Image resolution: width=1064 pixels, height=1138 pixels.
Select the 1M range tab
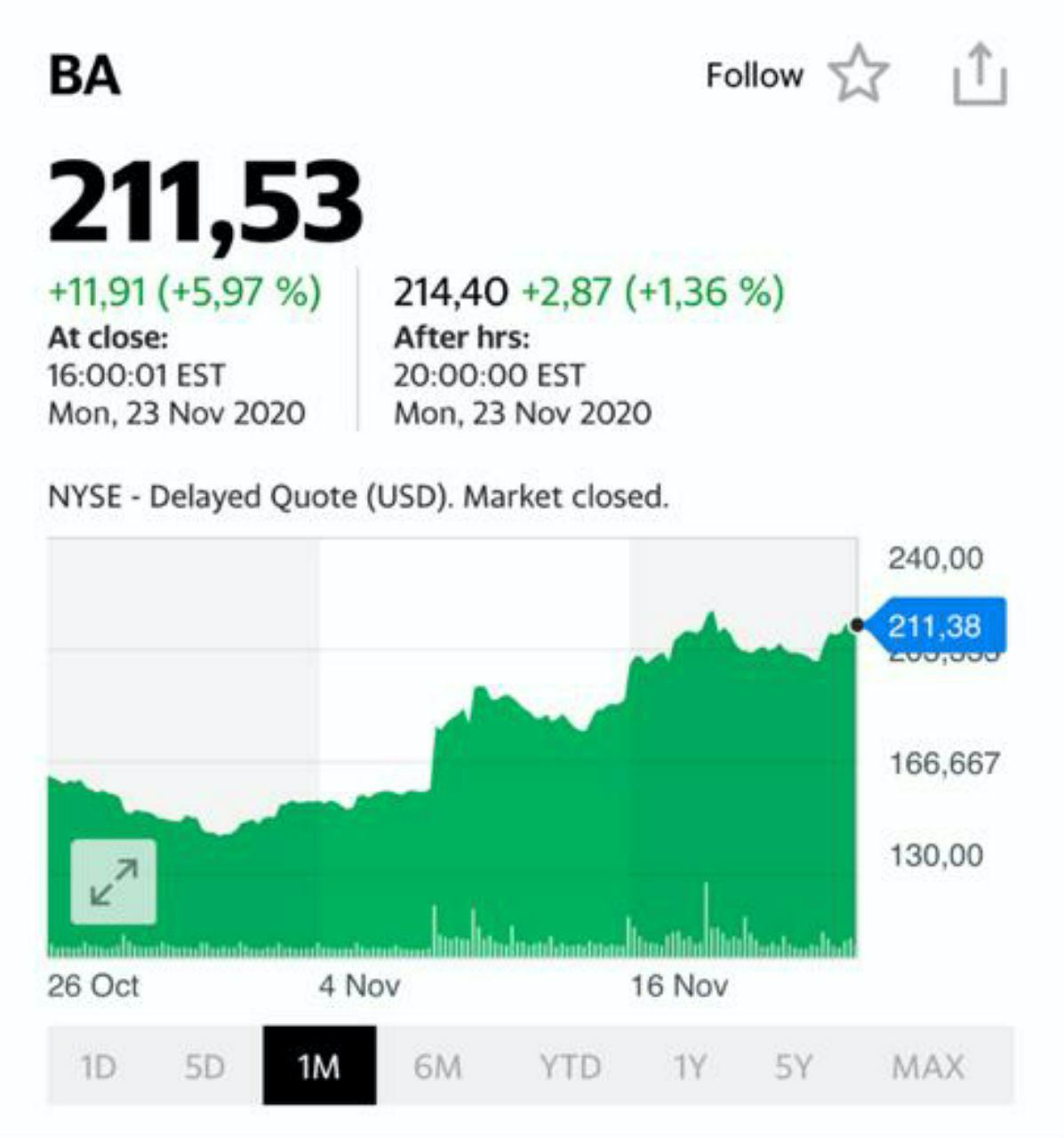coord(319,1066)
